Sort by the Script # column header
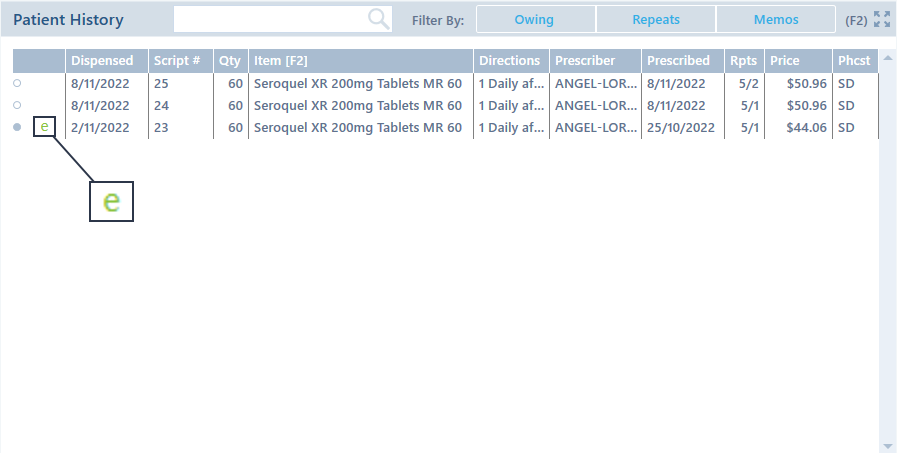Image resolution: width=897 pixels, height=453 pixels. coord(176,61)
